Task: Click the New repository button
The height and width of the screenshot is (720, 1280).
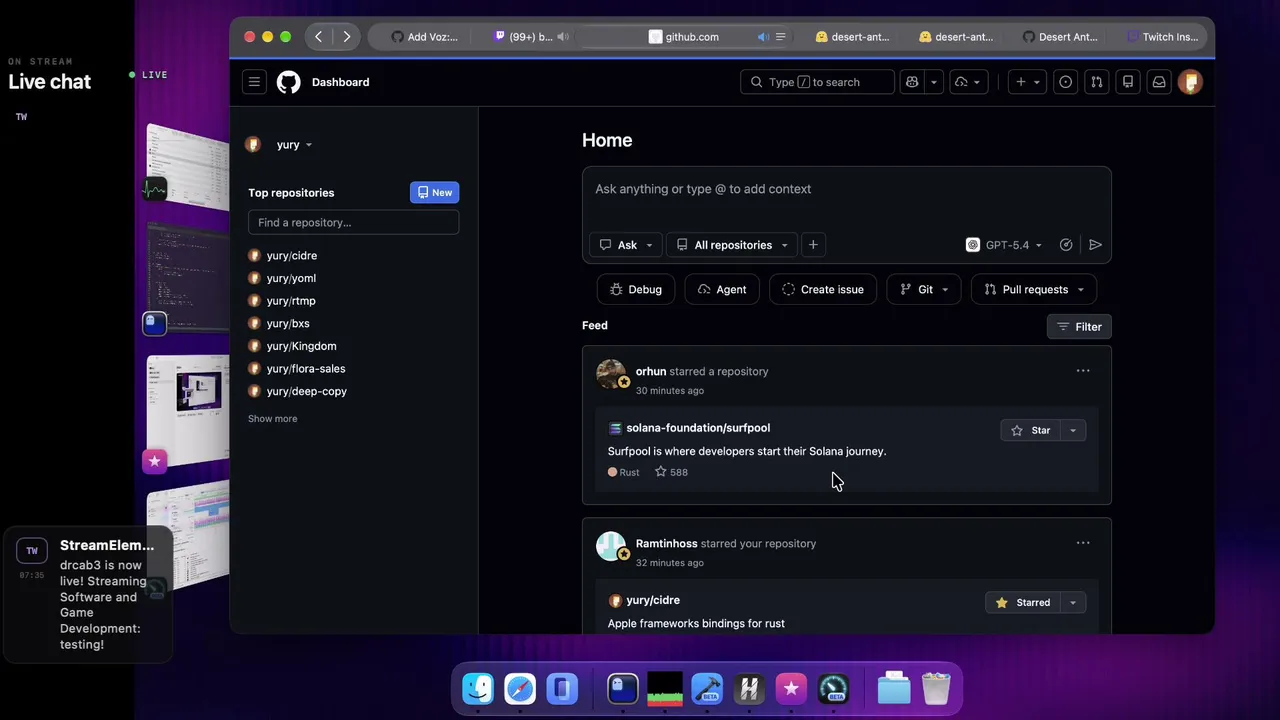Action: [x=435, y=192]
